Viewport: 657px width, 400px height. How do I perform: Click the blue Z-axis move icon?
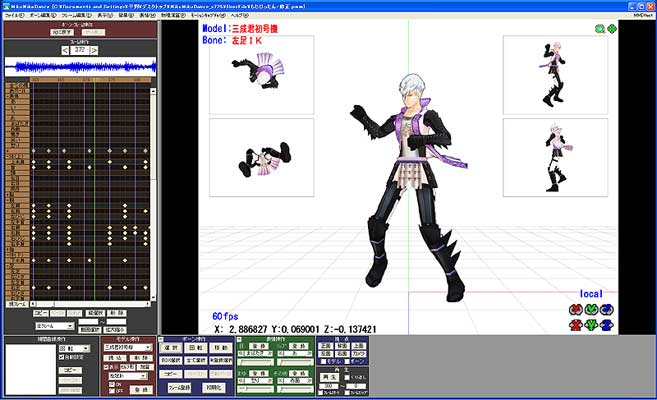(606, 325)
